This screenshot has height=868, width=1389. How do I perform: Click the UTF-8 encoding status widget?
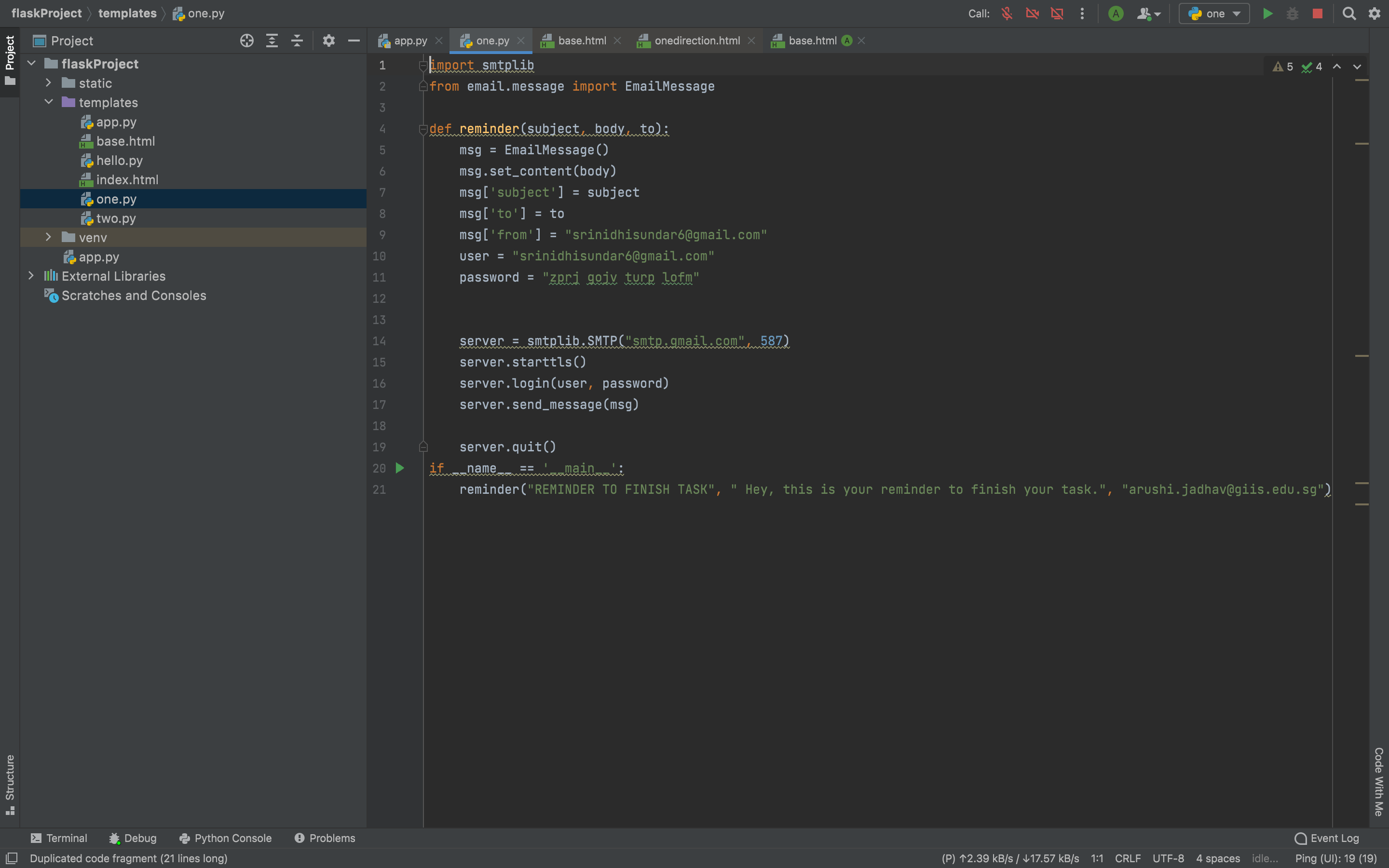point(1168,858)
